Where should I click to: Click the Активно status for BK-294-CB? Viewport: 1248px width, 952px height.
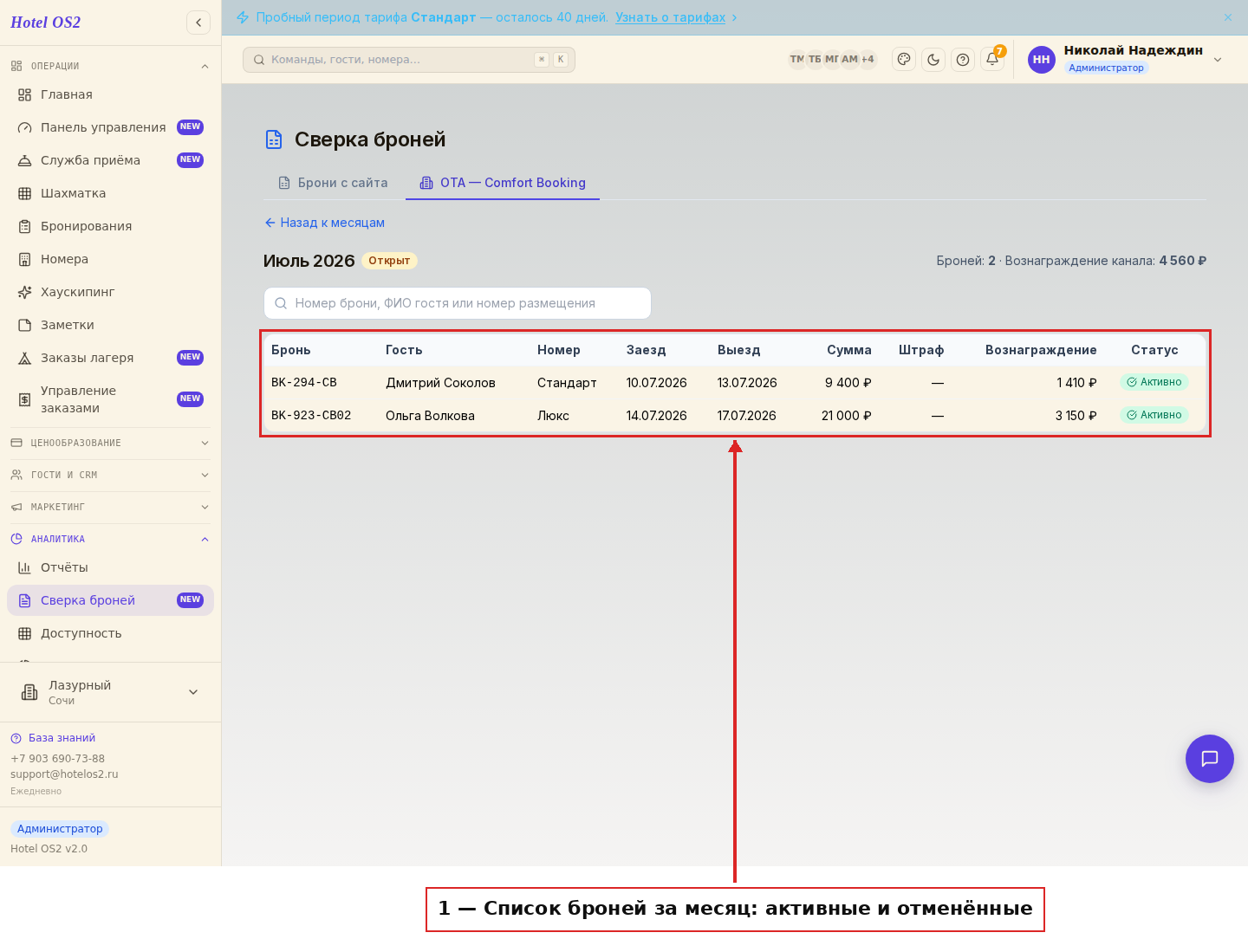coord(1154,382)
